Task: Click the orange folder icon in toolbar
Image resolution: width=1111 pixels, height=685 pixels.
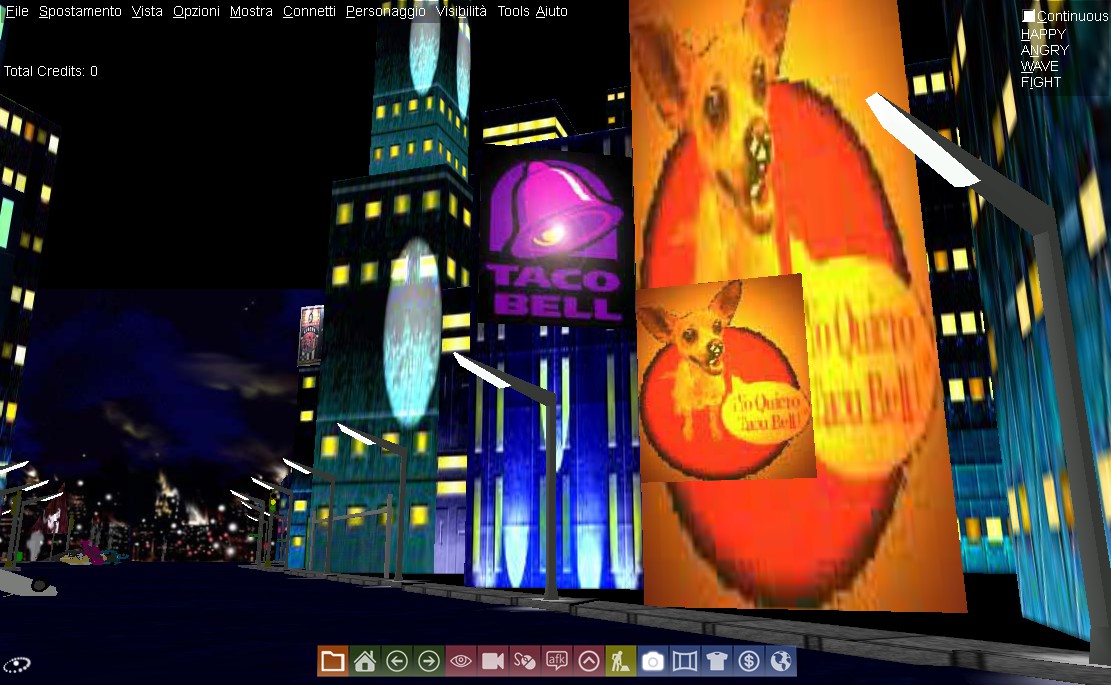Action: 333,661
